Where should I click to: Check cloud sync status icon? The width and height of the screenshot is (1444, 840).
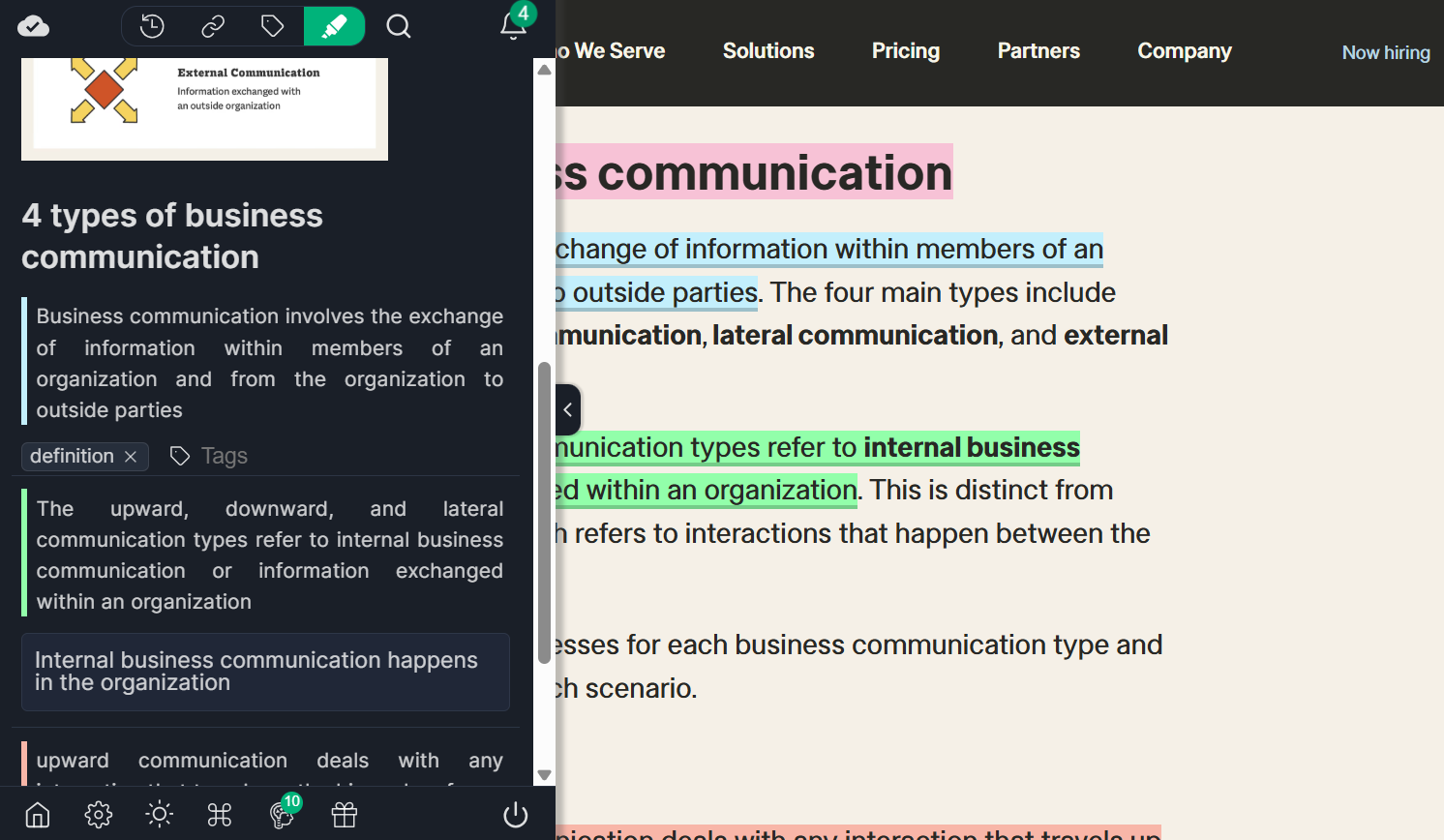[33, 26]
